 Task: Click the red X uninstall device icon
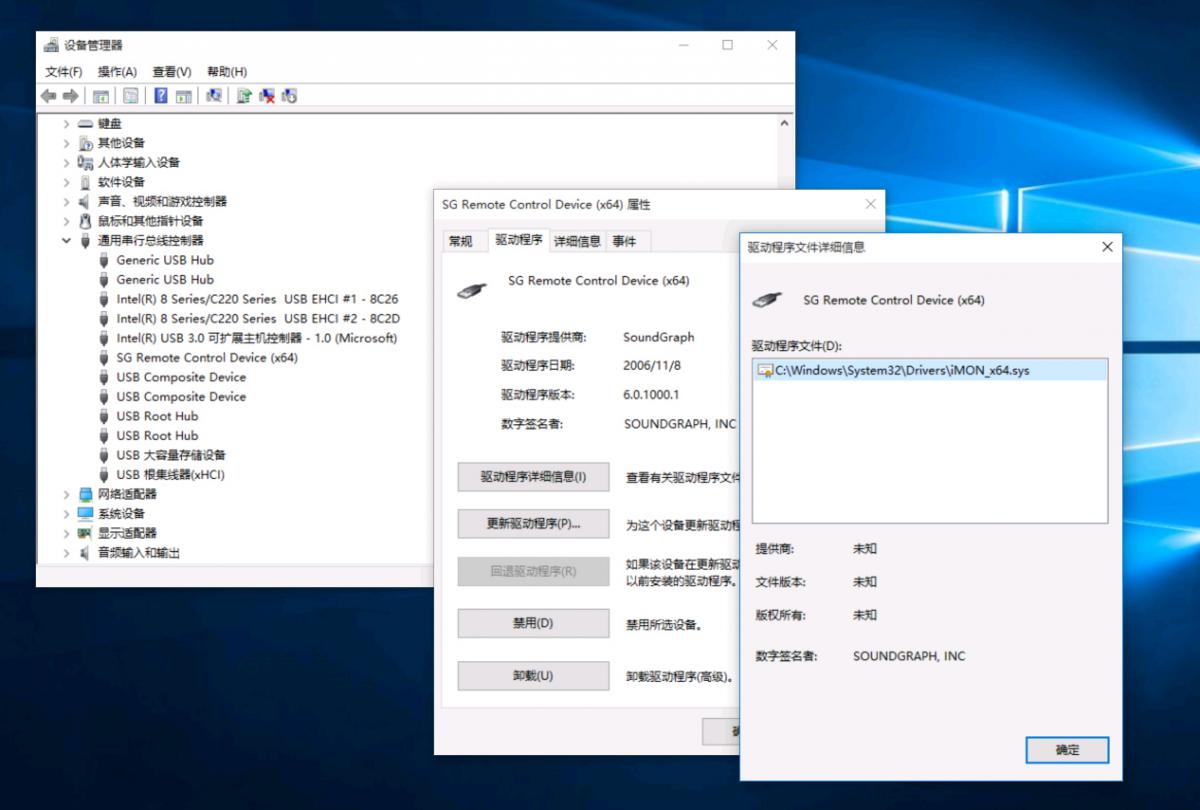pos(267,96)
